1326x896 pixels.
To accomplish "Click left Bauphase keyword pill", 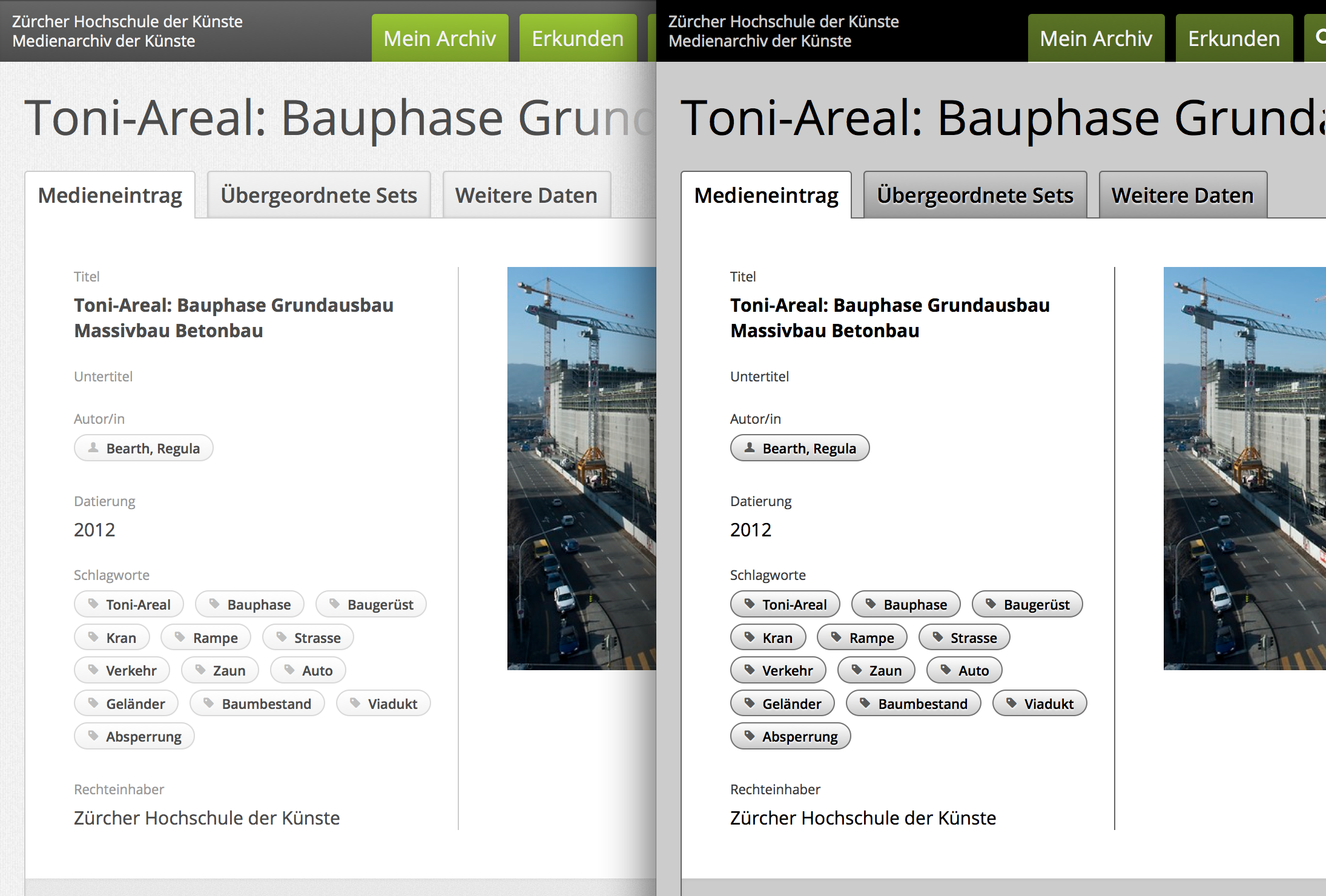I will pyautogui.click(x=249, y=604).
